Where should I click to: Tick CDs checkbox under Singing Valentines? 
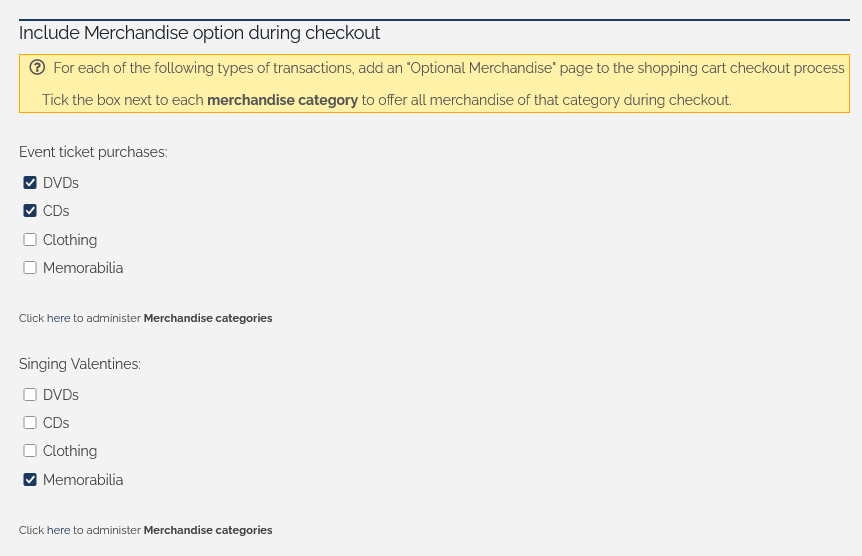[x=30, y=423]
